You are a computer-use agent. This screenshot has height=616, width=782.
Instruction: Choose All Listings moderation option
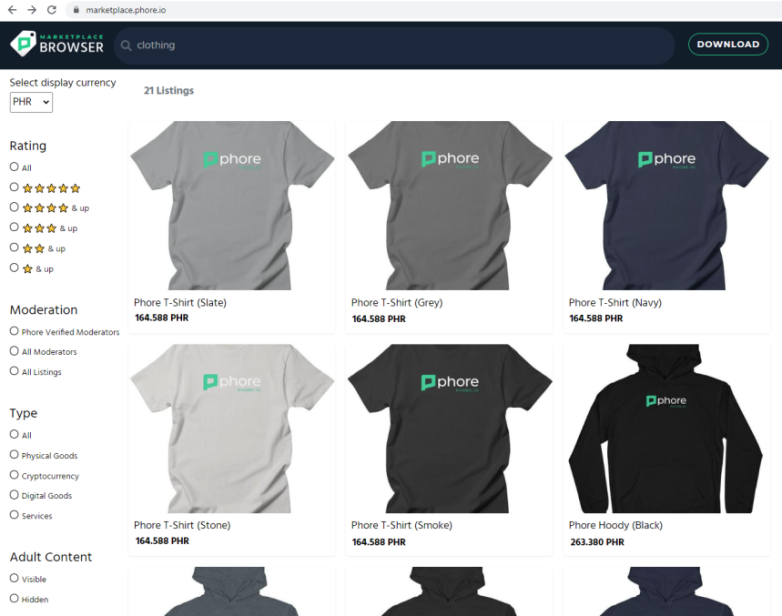tap(14, 371)
